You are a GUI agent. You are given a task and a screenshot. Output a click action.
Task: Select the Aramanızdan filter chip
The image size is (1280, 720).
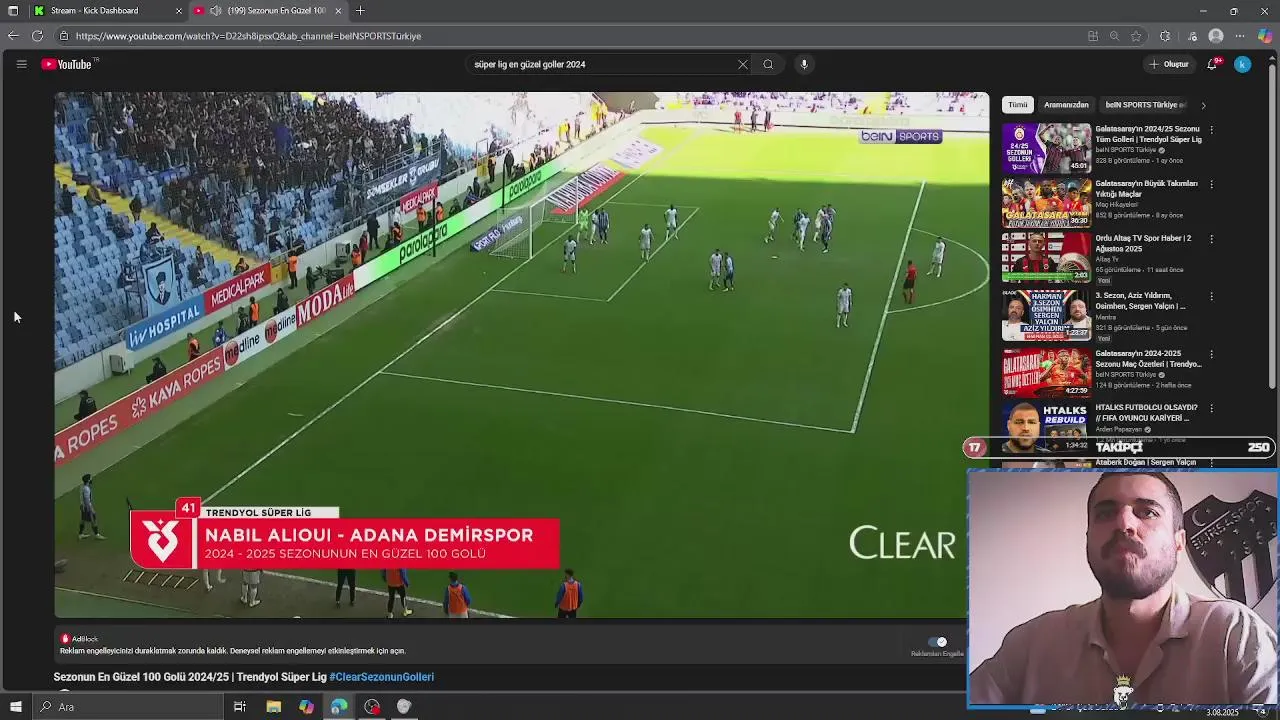pos(1066,105)
